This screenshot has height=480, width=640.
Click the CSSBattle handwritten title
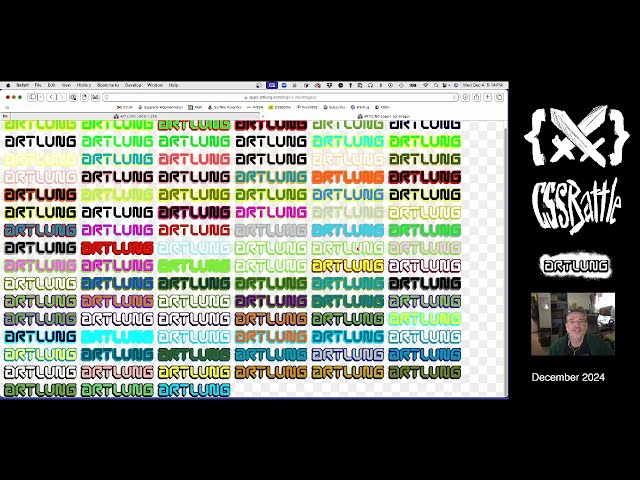(576, 206)
